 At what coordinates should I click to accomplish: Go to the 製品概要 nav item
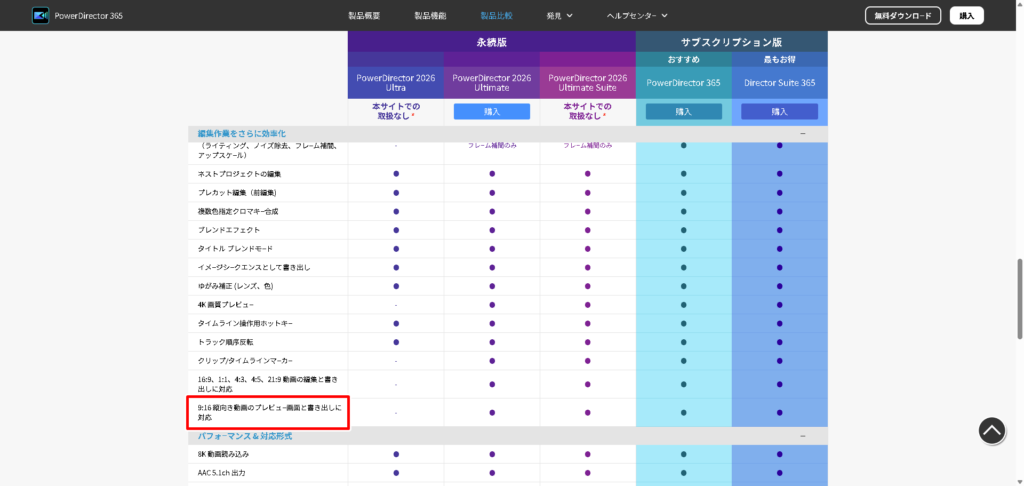click(363, 15)
